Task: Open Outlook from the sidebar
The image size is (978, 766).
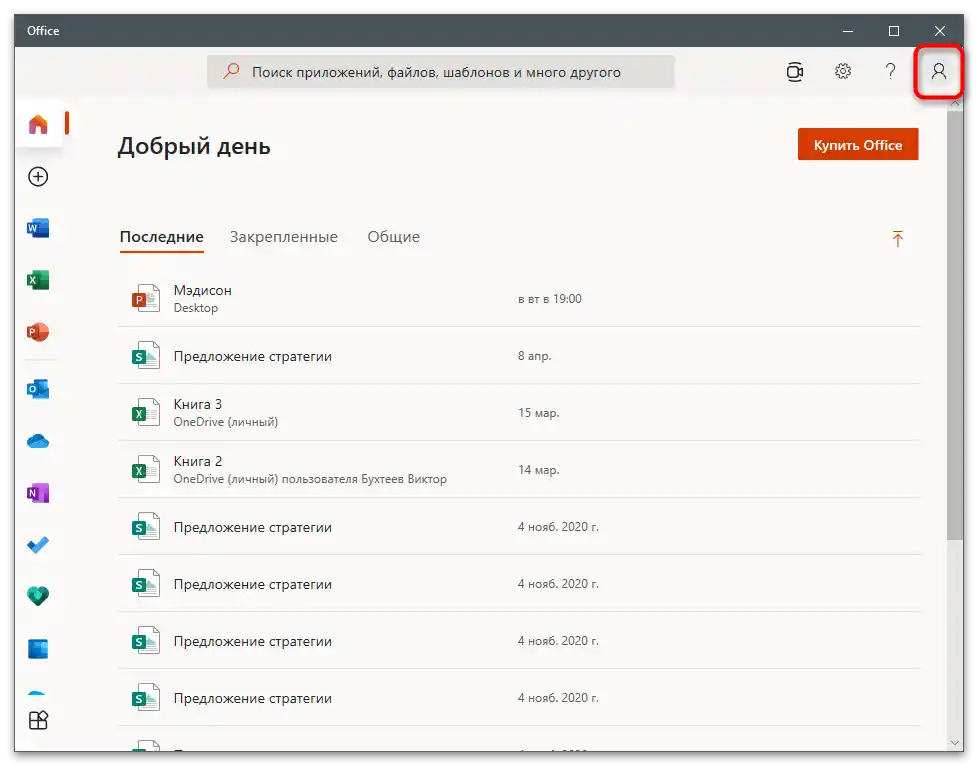Action: click(x=38, y=389)
